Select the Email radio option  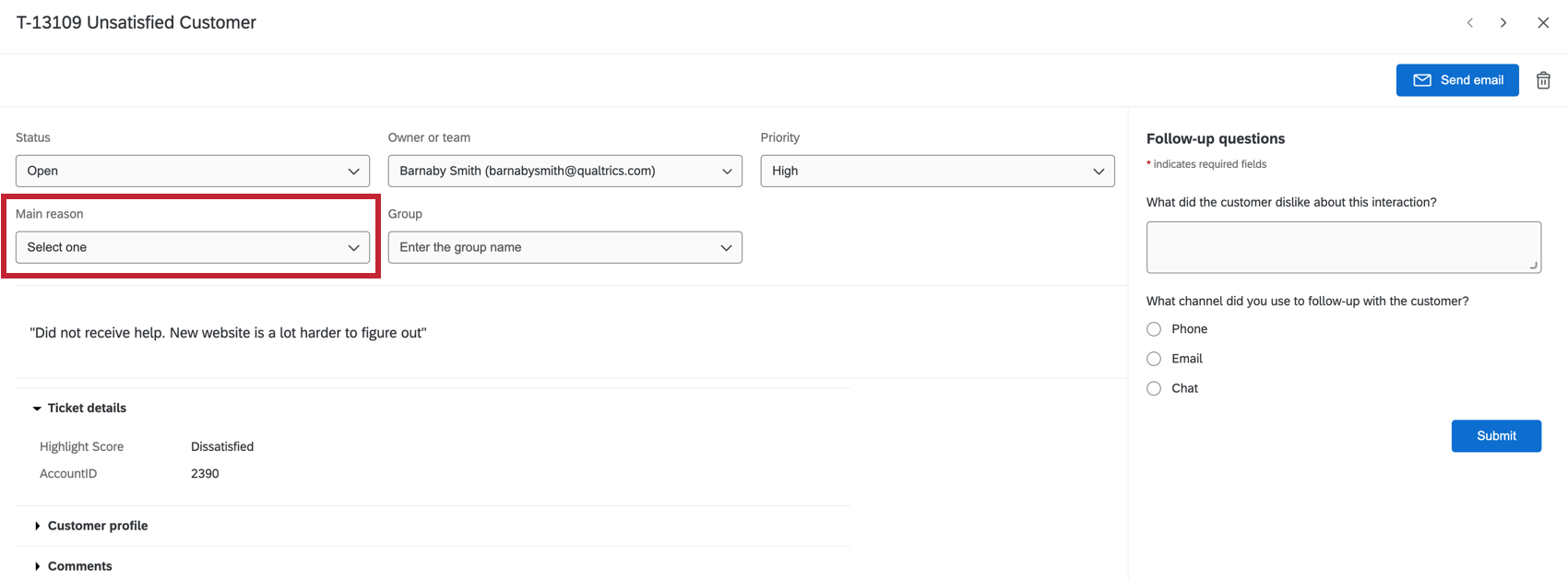[1154, 359]
